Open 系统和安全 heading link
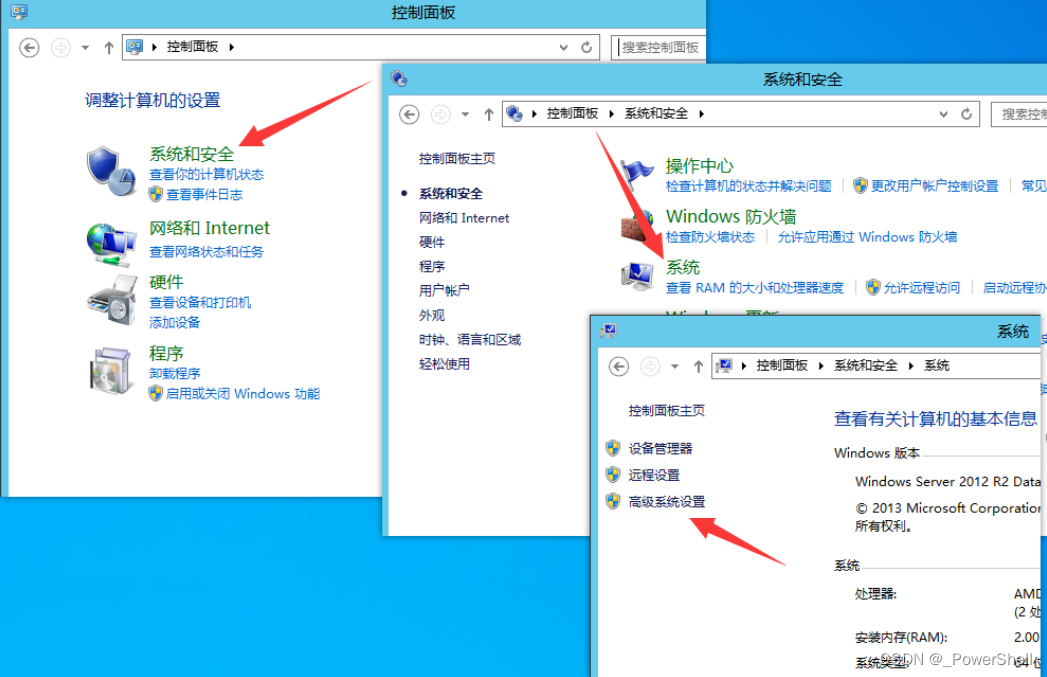The image size is (1047, 677). [x=192, y=154]
